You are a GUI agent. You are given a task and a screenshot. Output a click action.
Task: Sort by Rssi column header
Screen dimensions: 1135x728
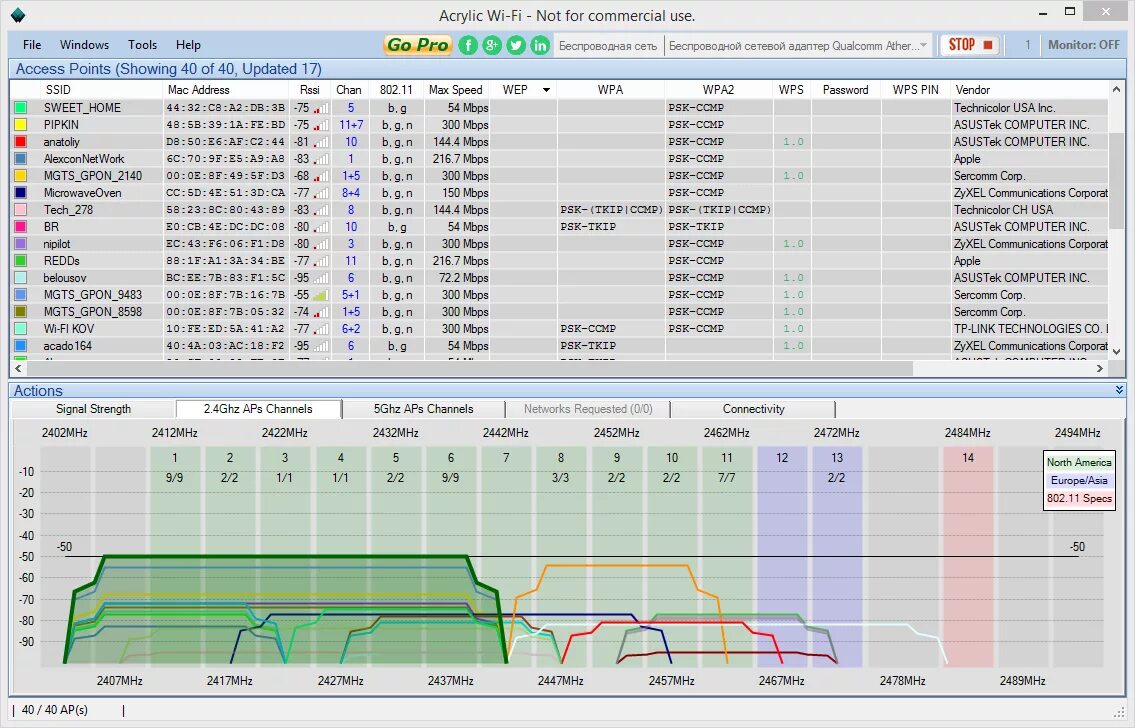310,90
